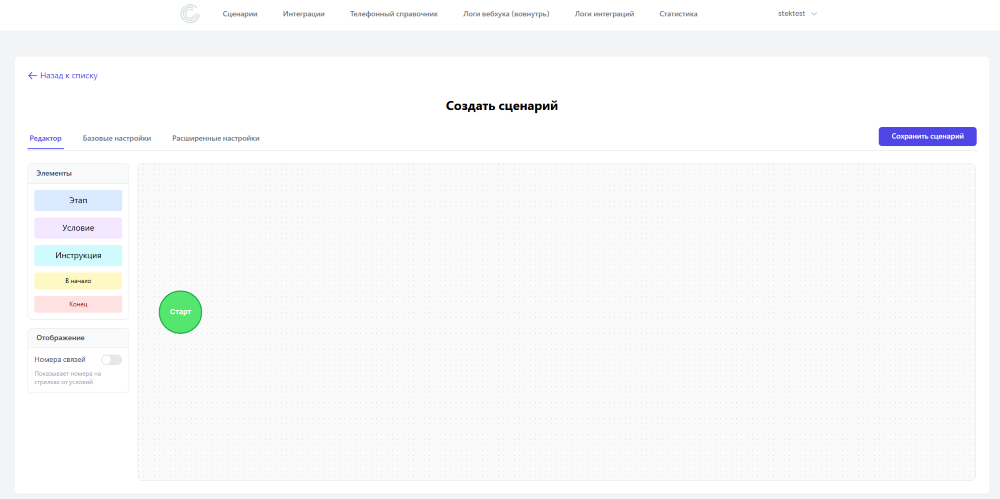
Task: Click the Сохранить сценарий button
Action: (x=927, y=137)
